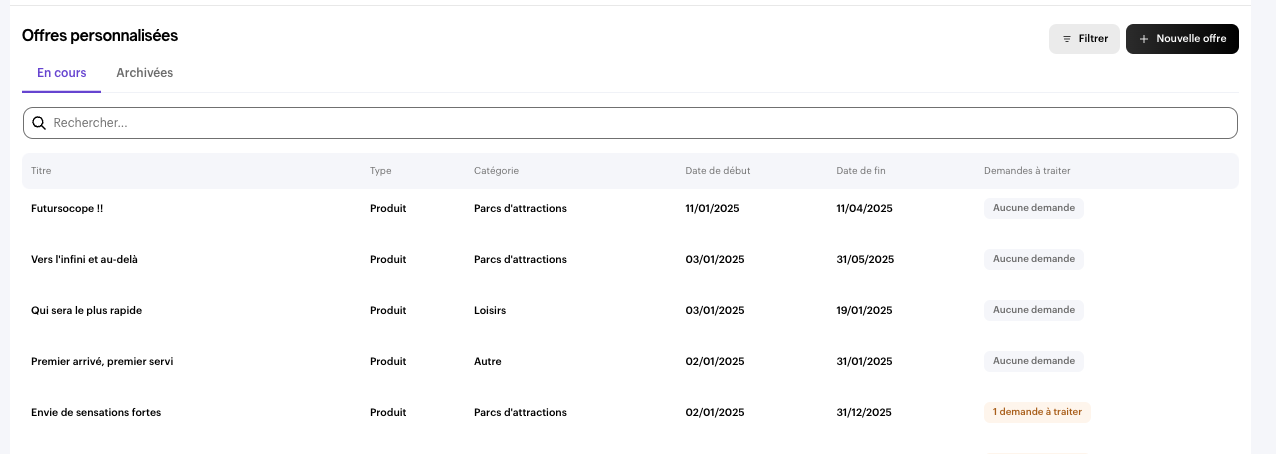The height and width of the screenshot is (454, 1276).
Task: Click the filter icon in Filtrer button
Action: point(1067,39)
